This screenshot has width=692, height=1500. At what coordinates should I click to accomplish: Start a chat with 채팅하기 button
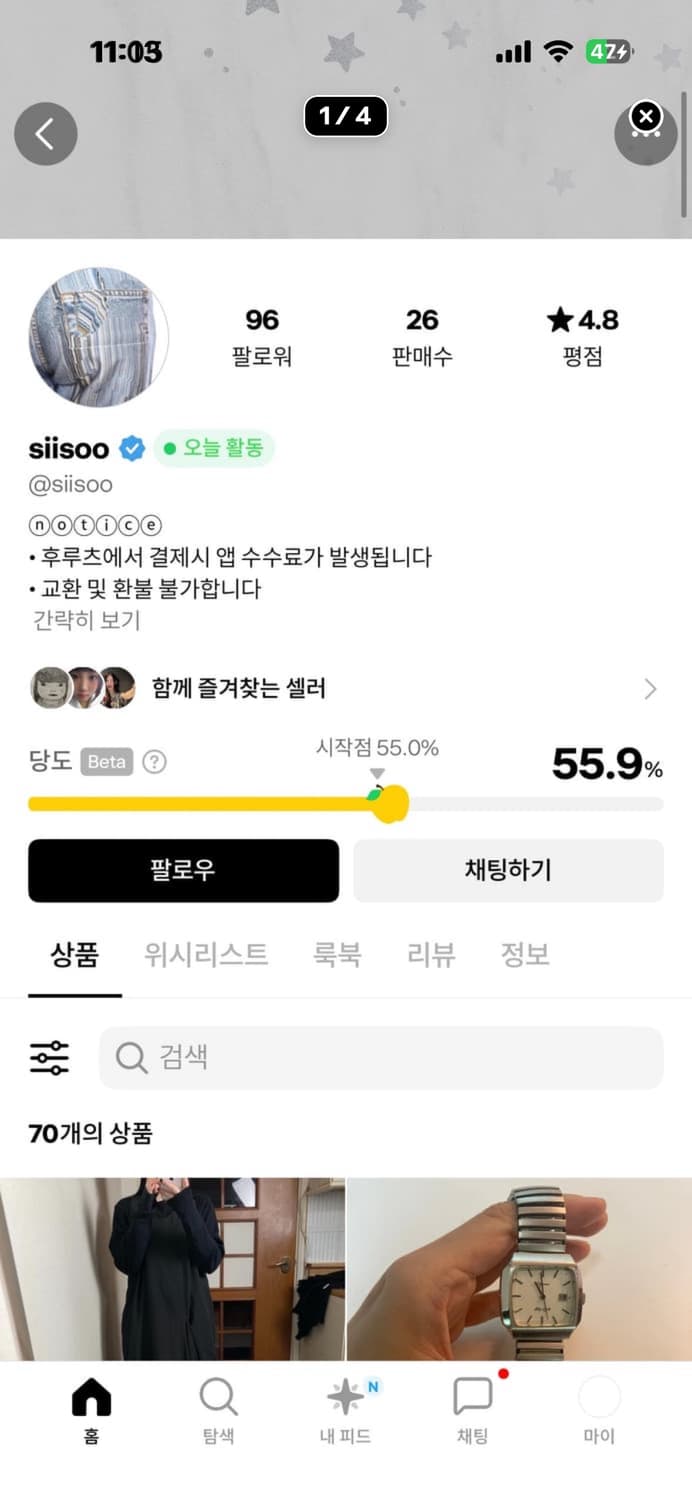click(x=508, y=871)
